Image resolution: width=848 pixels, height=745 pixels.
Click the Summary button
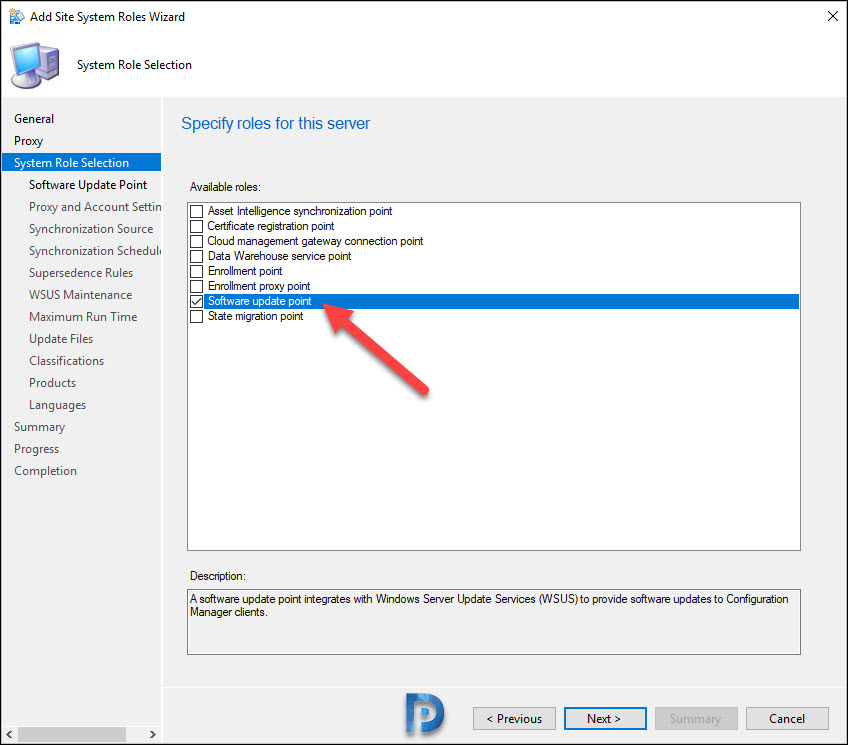[696, 719]
